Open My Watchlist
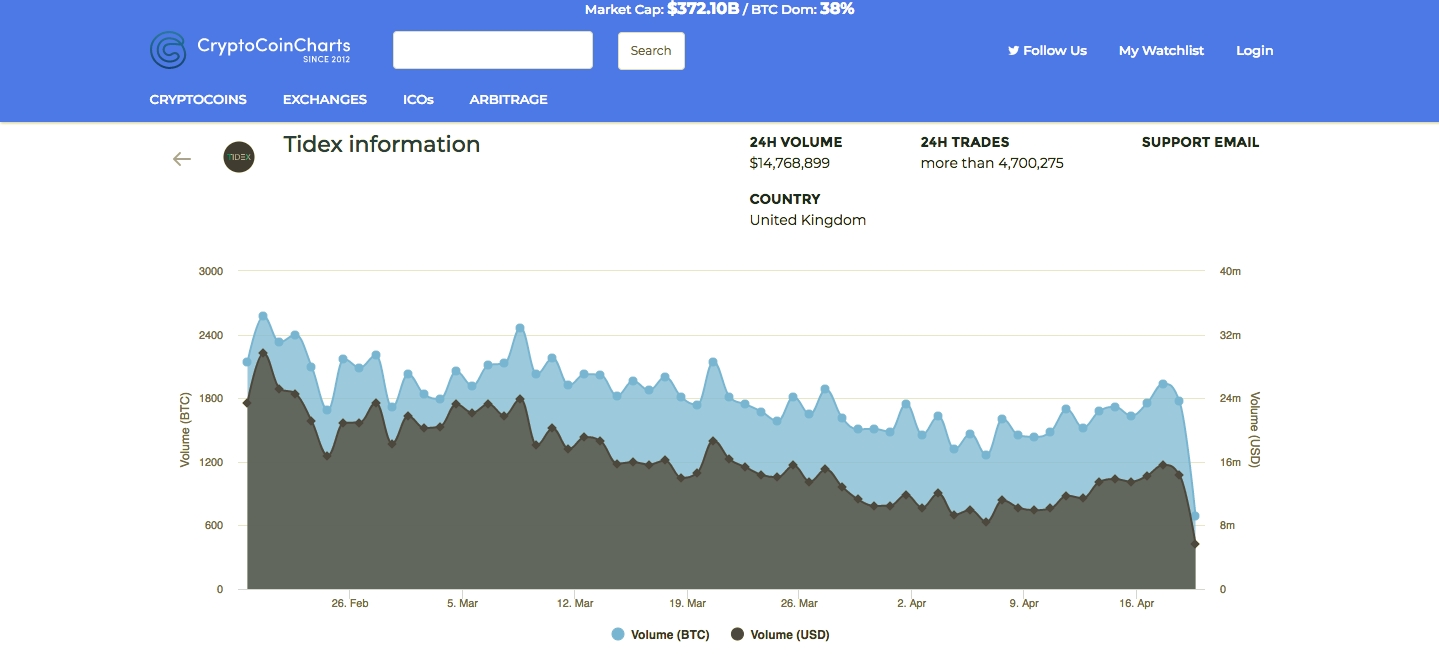Image resolution: width=1439 pixels, height=659 pixels. coord(1161,50)
